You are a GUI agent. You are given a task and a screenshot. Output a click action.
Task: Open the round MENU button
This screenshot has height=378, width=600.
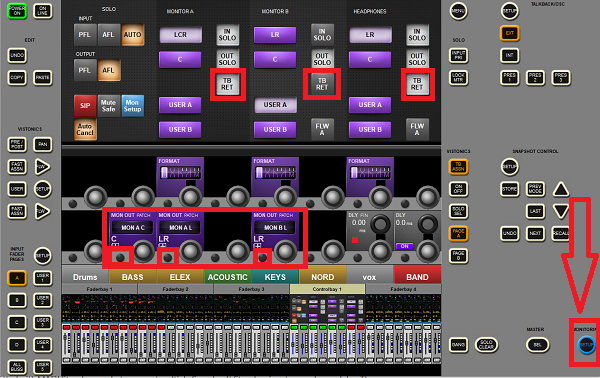pyautogui.click(x=458, y=11)
